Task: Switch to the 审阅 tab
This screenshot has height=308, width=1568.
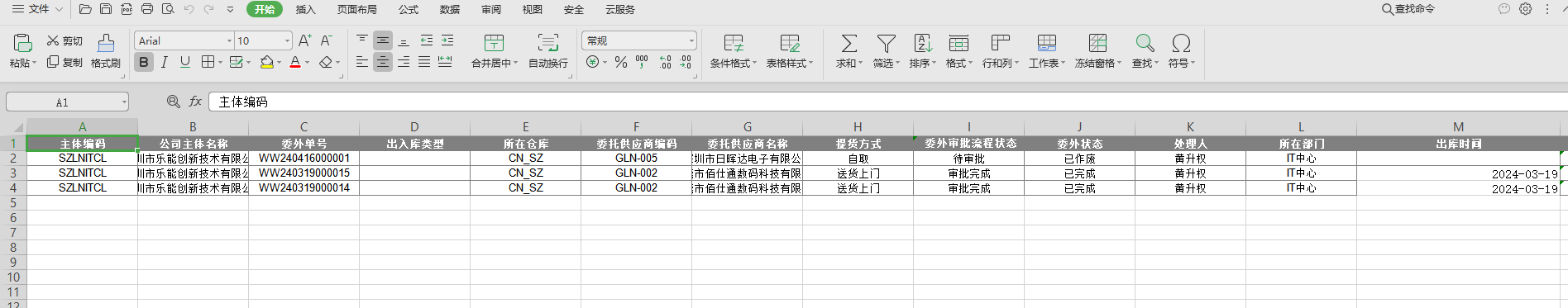Action: tap(491, 9)
